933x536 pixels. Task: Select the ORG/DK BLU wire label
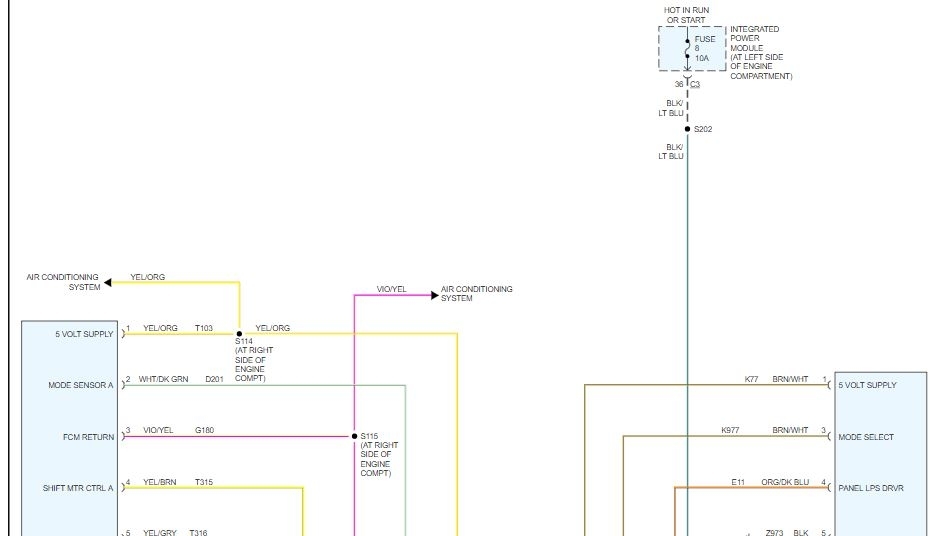[785, 482]
